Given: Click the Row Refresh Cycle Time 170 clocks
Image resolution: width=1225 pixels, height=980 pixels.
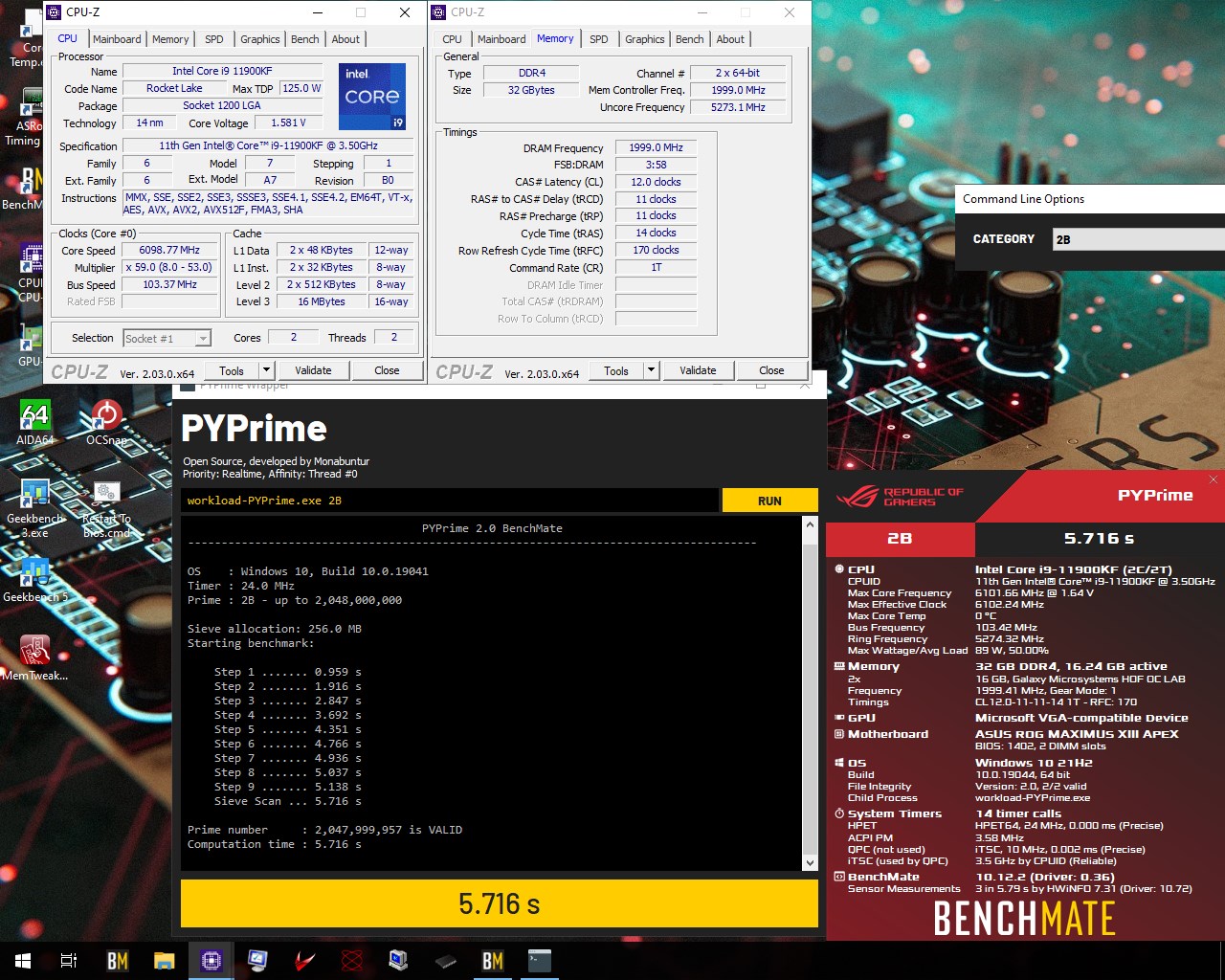Looking at the screenshot, I should coord(656,250).
